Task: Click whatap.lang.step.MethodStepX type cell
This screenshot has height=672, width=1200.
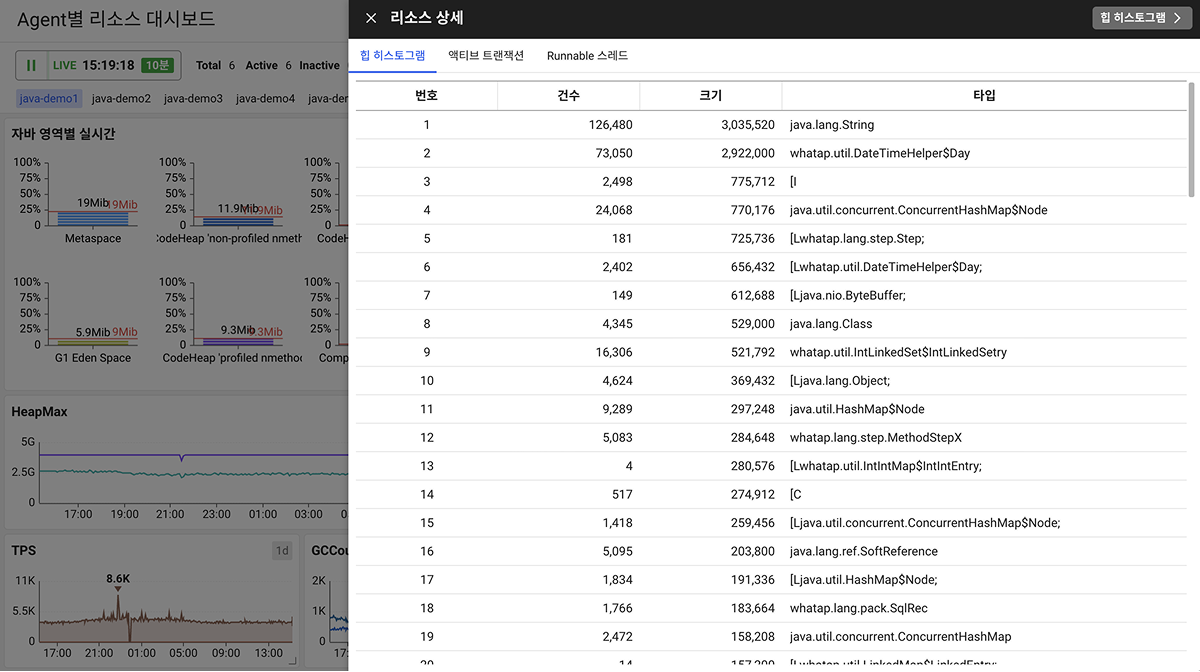Action: coord(875,437)
